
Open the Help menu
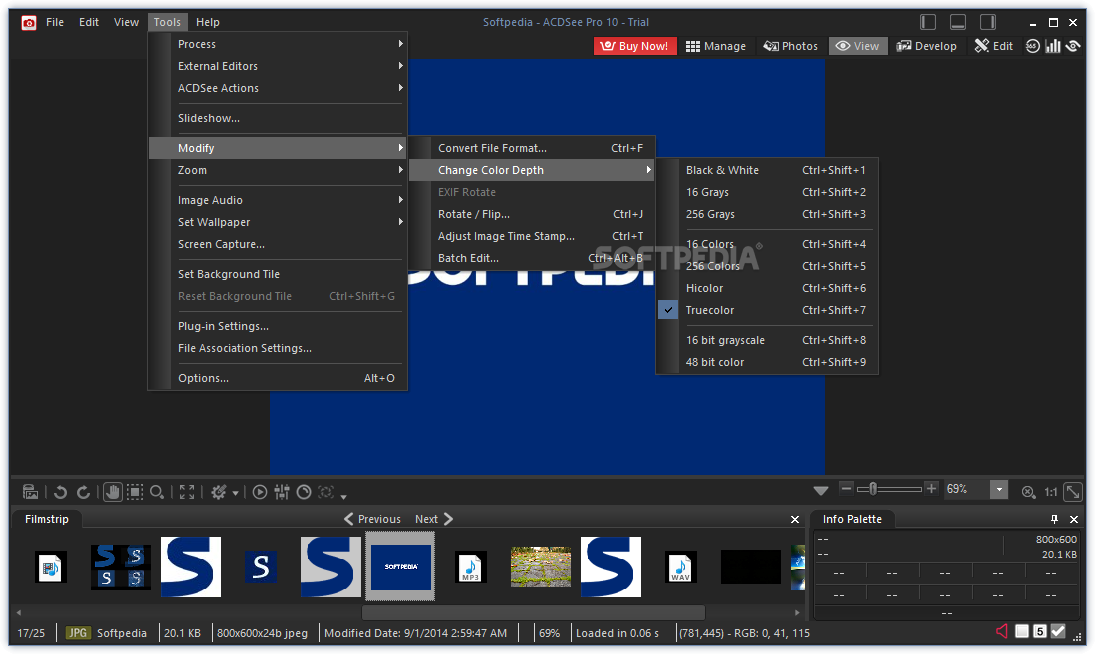tap(207, 22)
